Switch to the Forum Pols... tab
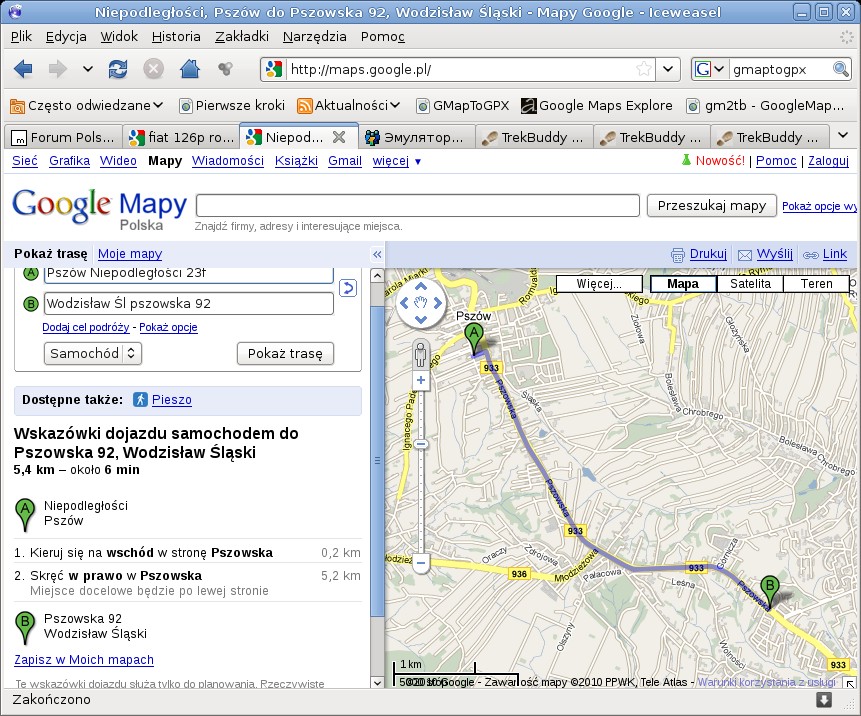861x716 pixels. (x=63, y=137)
